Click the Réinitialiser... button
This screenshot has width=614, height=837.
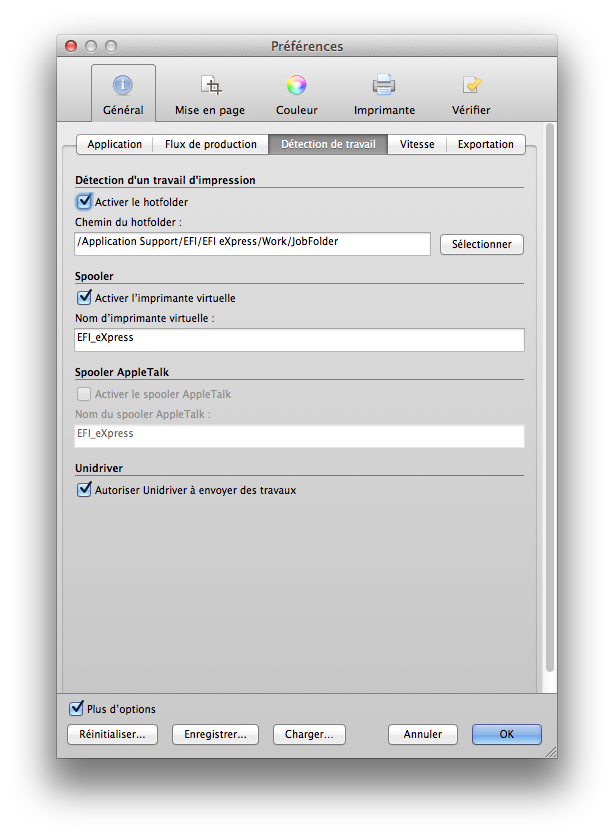(x=112, y=735)
